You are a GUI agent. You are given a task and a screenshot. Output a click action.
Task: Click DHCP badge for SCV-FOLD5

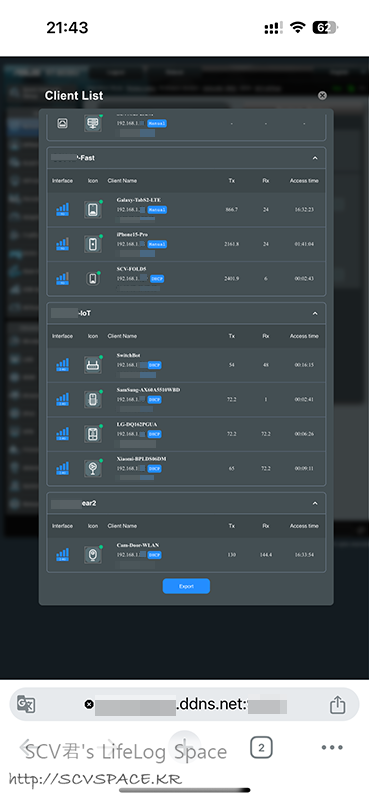(157, 279)
